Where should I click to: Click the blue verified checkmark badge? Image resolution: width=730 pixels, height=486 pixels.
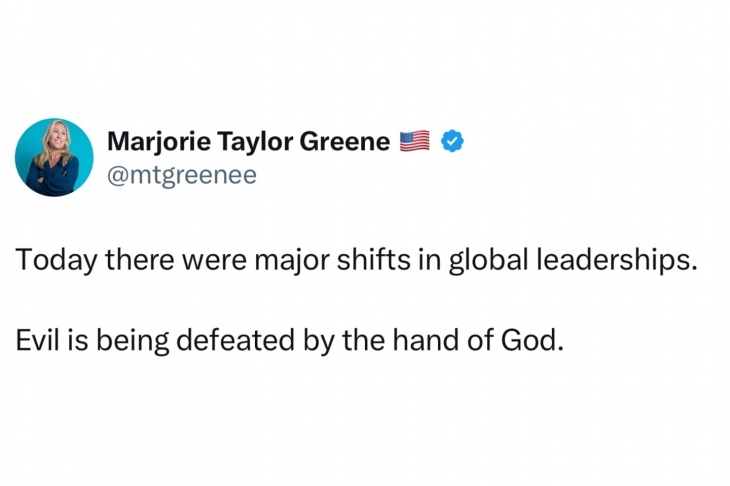click(x=453, y=142)
